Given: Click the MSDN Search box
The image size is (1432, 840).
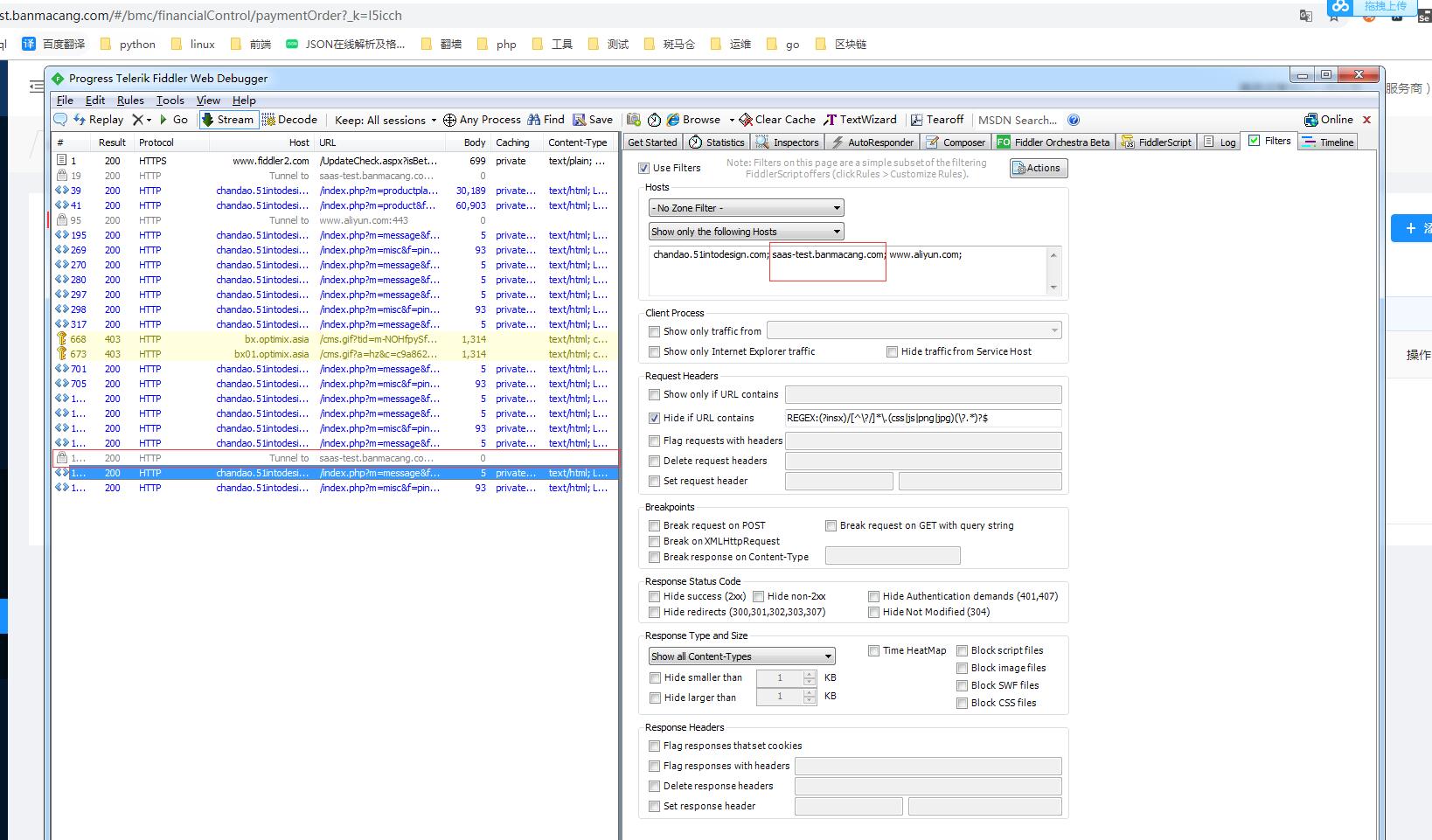Looking at the screenshot, I should (x=1018, y=120).
